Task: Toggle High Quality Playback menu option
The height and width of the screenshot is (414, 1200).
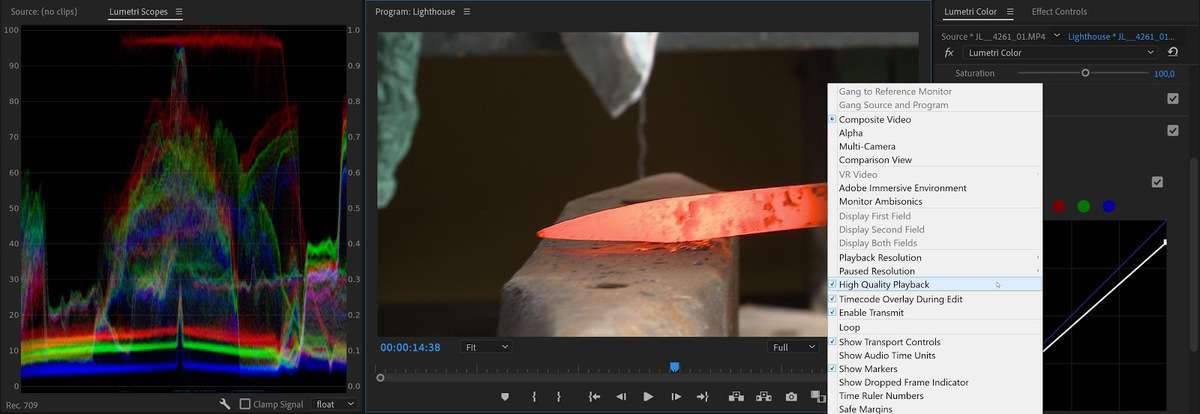Action: (x=883, y=285)
